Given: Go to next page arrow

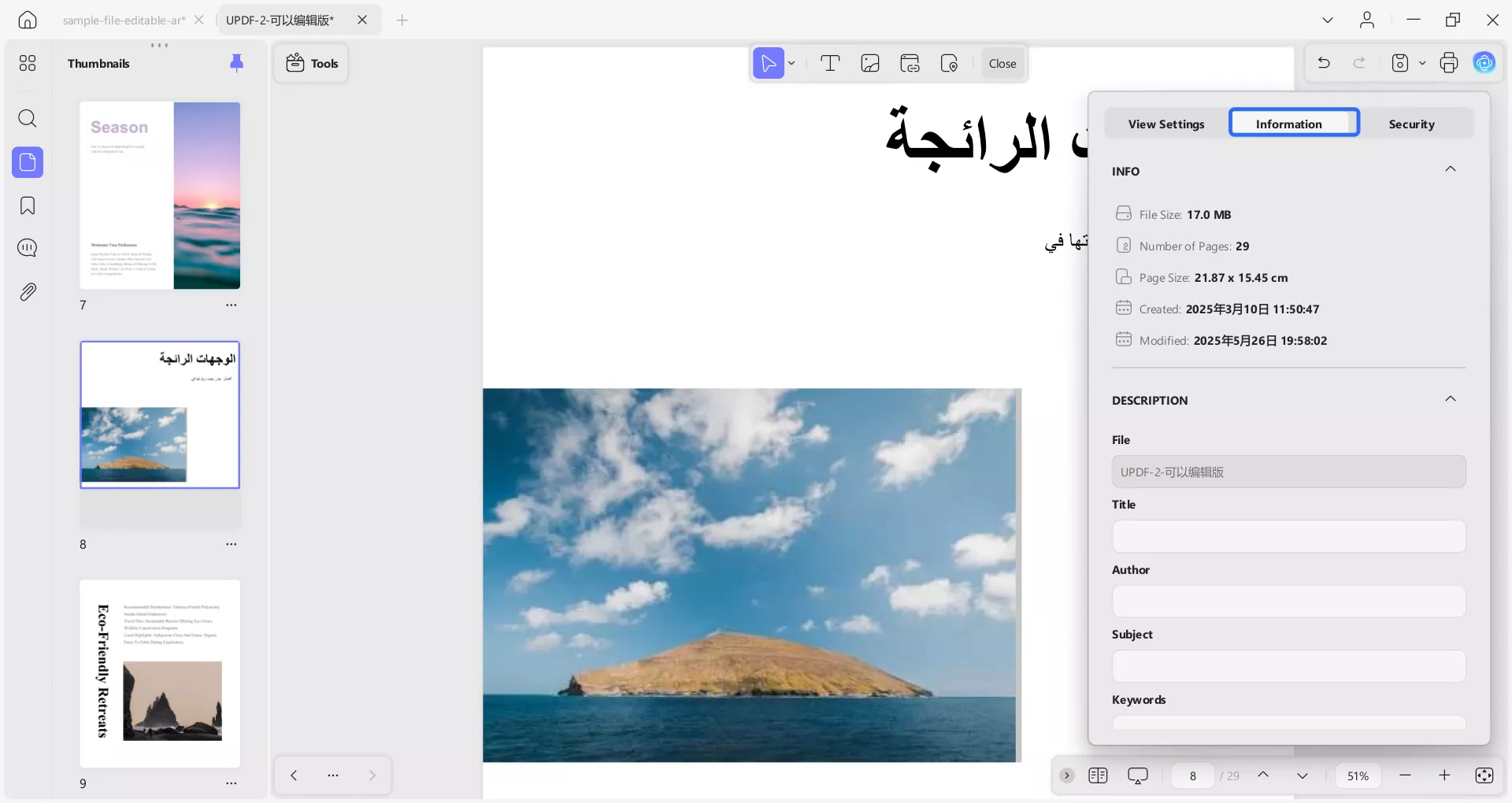Looking at the screenshot, I should coord(1303,775).
